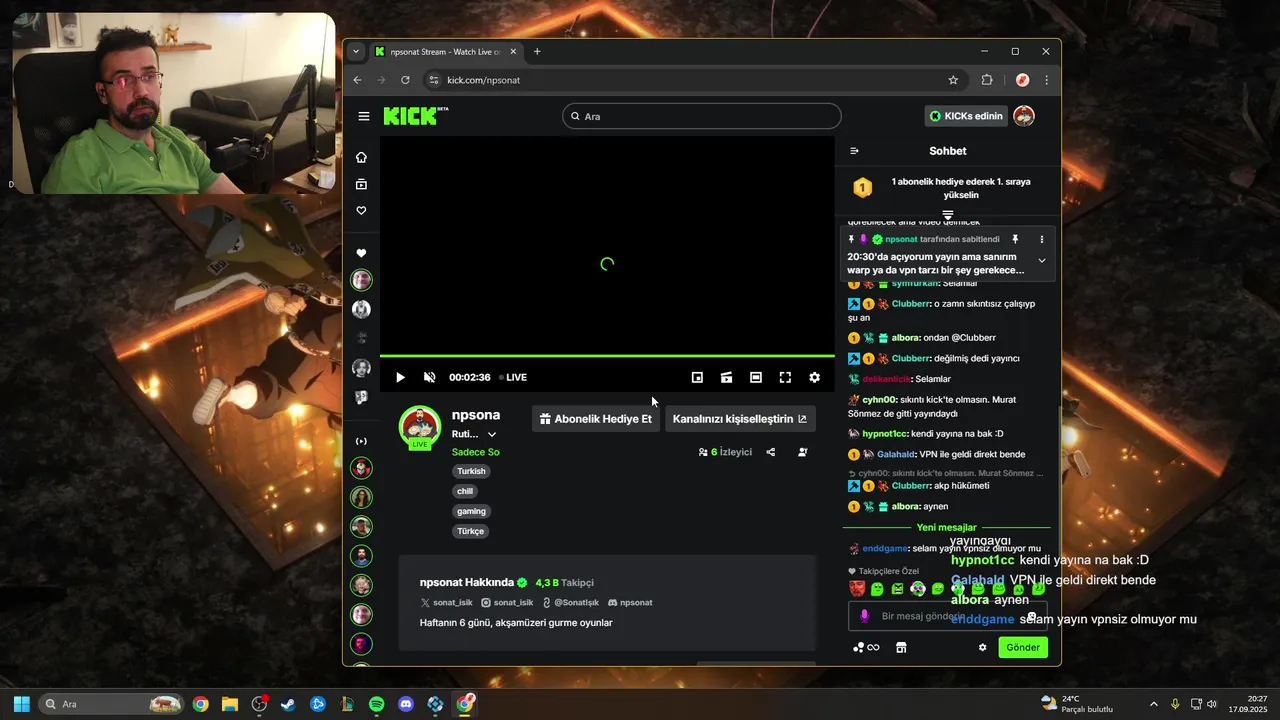
Task: Click the chat message input field
Action: pos(947,616)
